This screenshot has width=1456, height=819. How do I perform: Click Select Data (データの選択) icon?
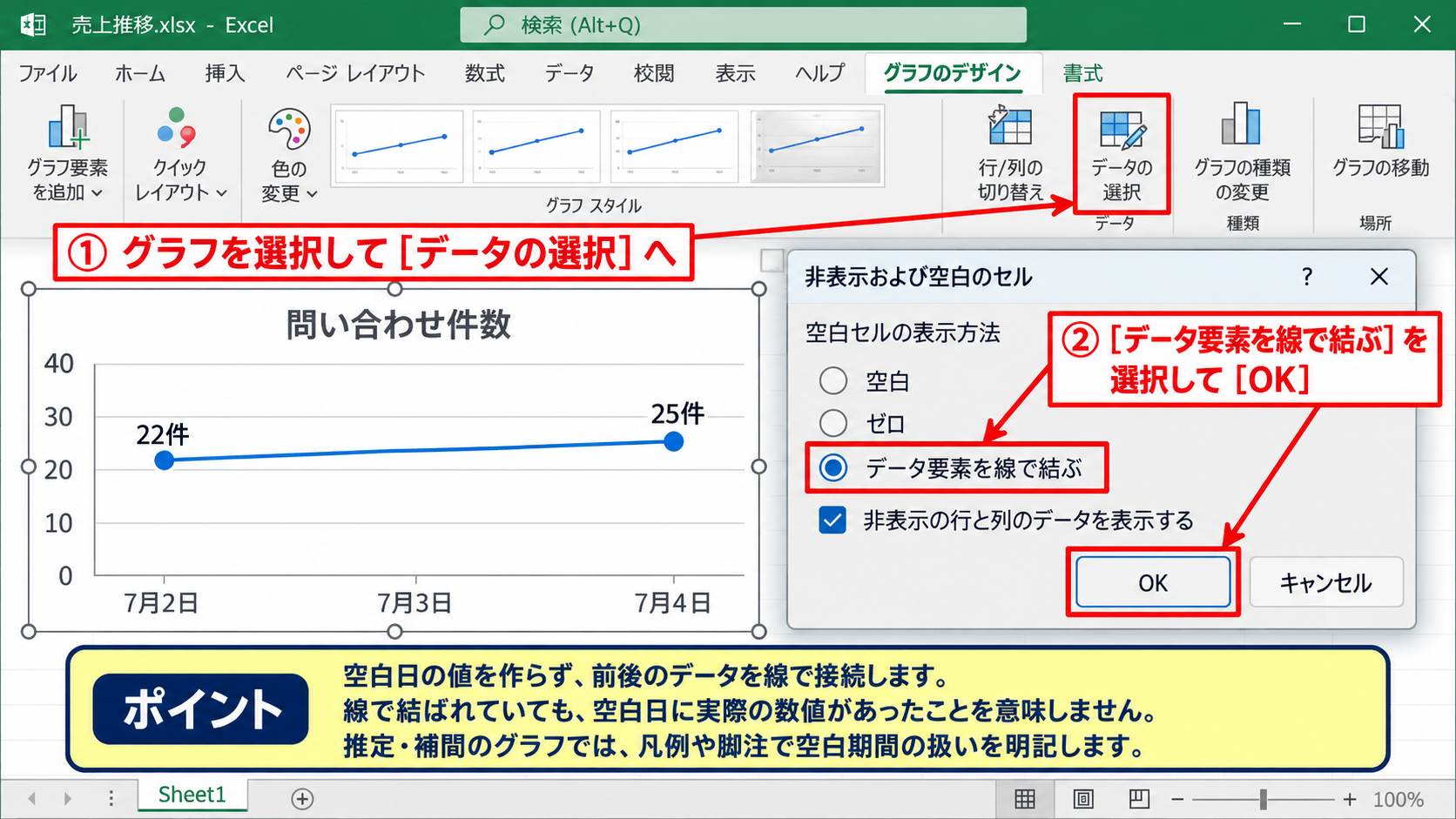(1122, 129)
